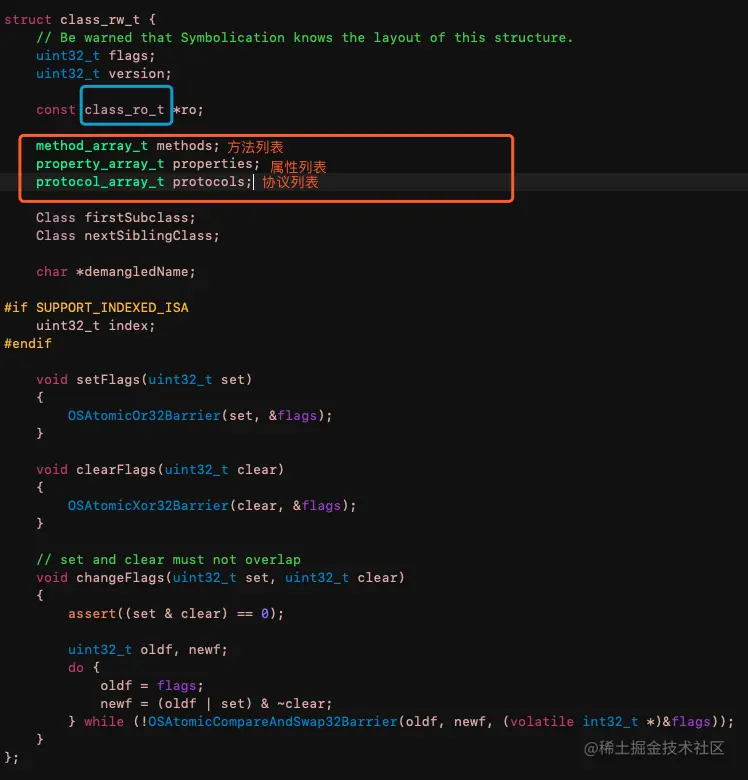Click the "protocols;" member name
748x780 pixels.
[212, 182]
